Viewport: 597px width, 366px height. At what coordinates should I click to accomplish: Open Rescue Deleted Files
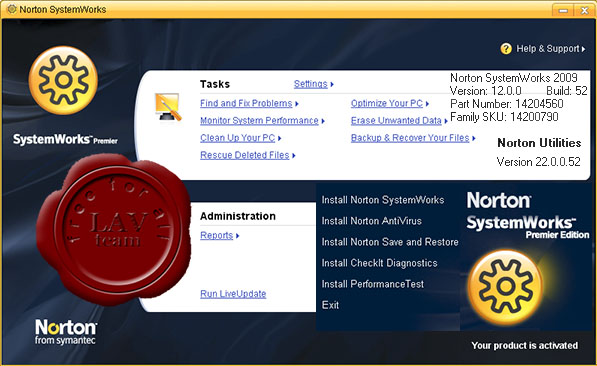(x=244, y=155)
